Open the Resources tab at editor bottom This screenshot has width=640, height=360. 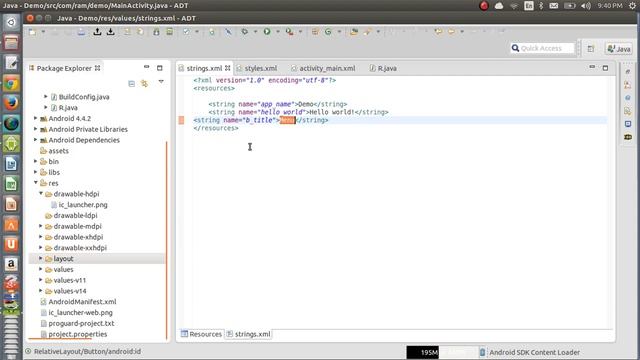pyautogui.click(x=202, y=334)
